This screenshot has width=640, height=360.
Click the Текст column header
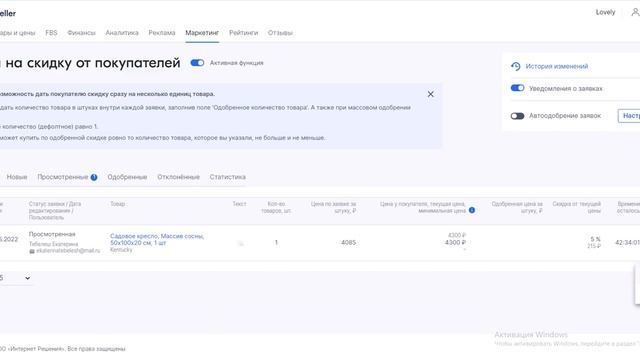[x=240, y=204]
